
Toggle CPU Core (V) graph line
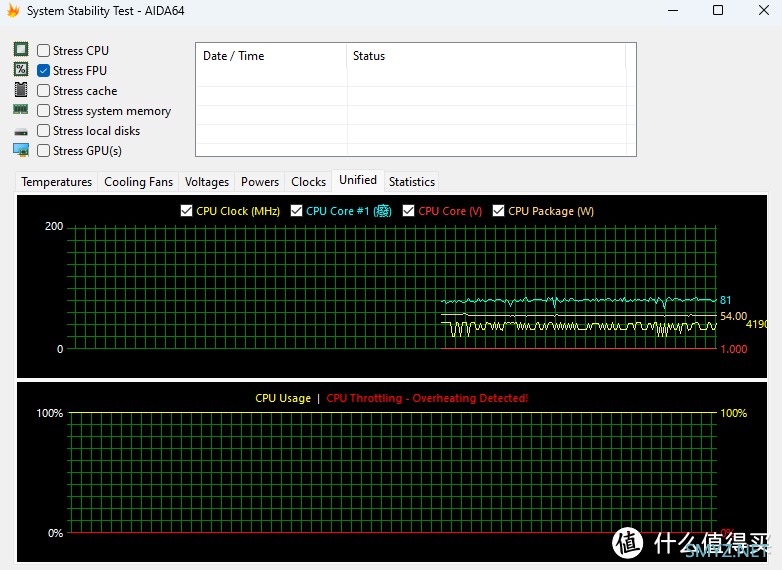(x=408, y=211)
